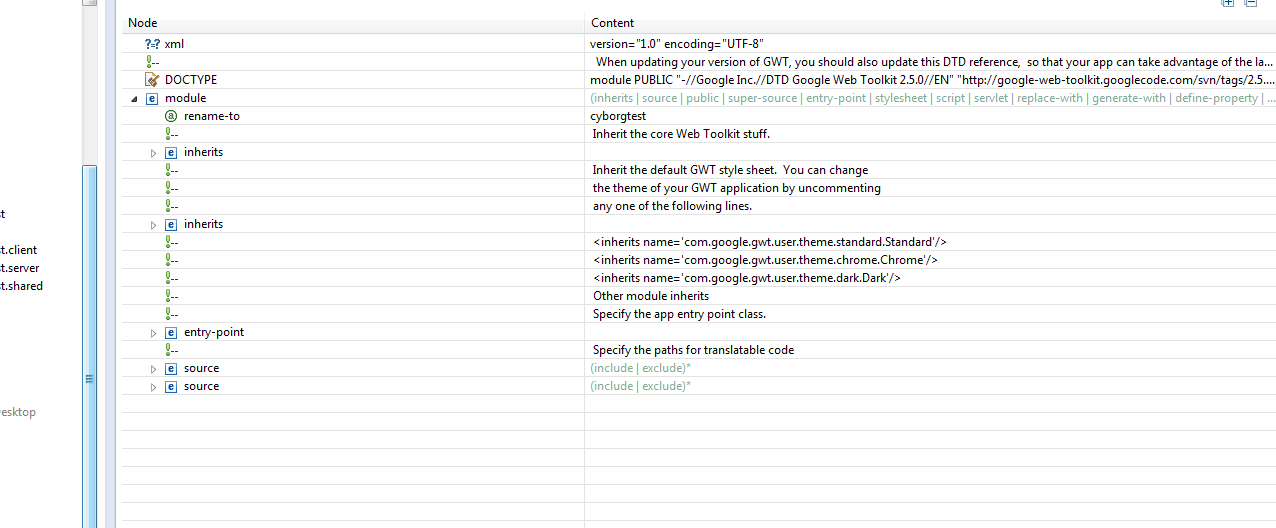
Task: Expand the first inherits node
Action: click(154, 153)
